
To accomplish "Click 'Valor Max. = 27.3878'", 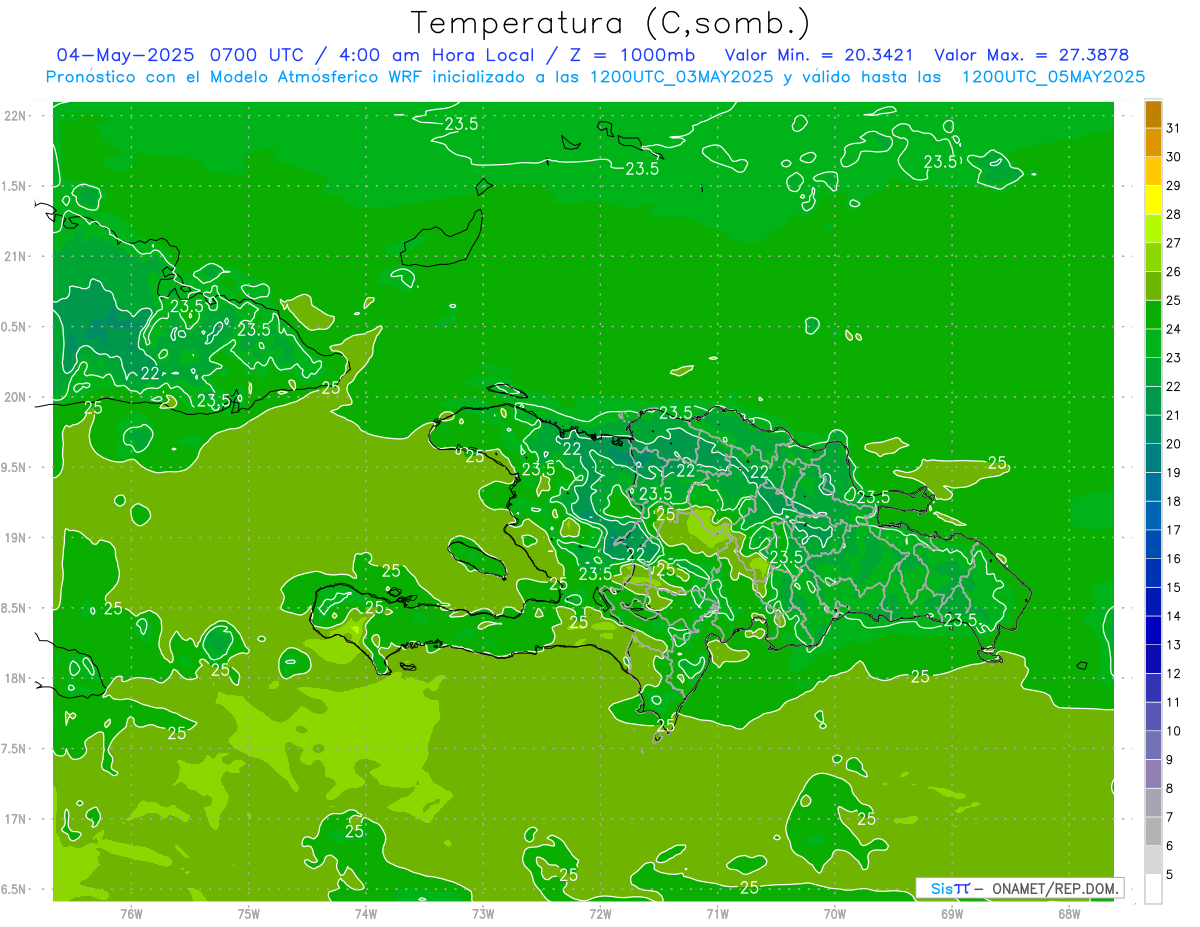I will [x=1031, y=54].
